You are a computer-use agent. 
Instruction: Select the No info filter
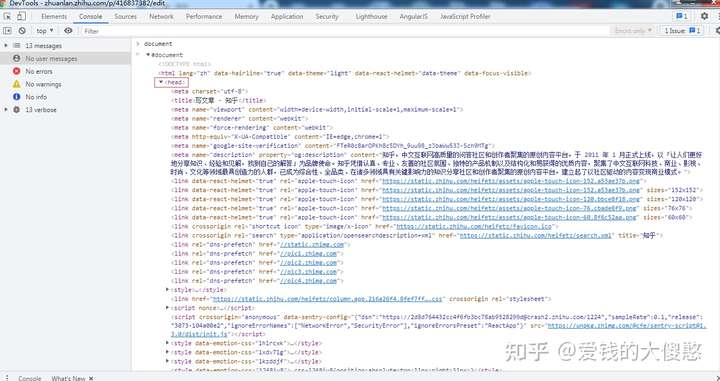(x=65, y=97)
